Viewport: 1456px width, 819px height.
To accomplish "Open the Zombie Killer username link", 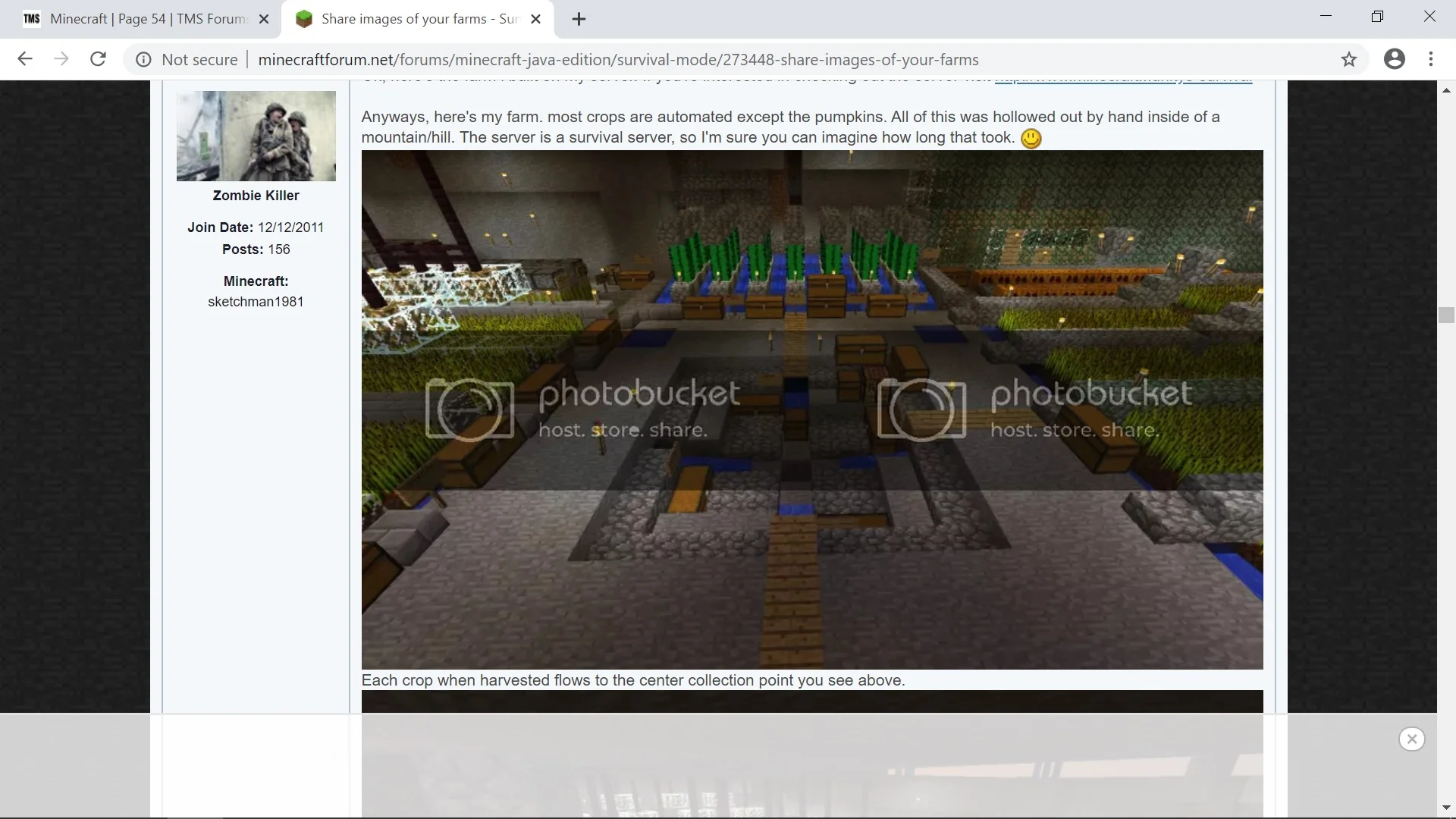I will point(256,196).
